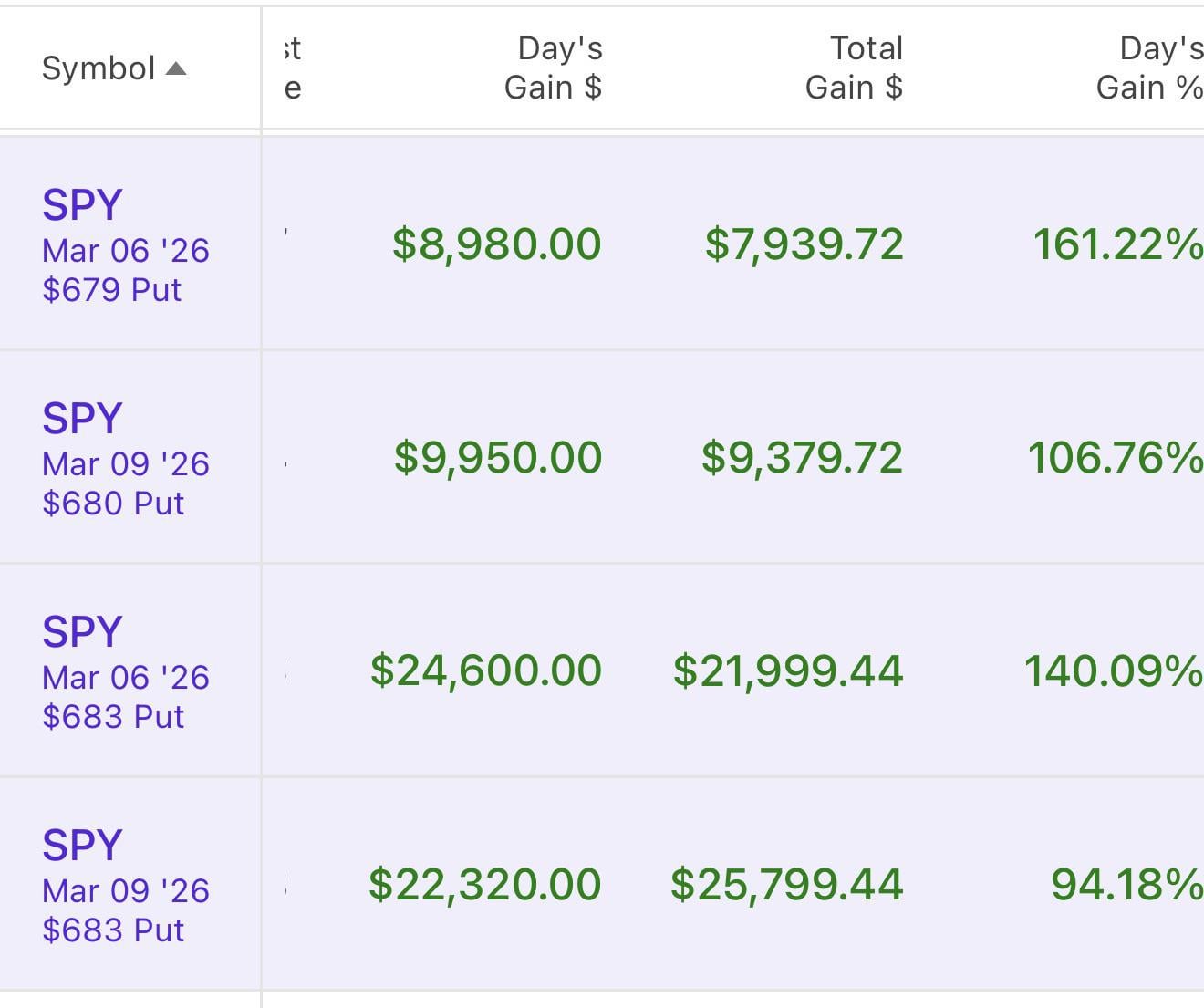The height and width of the screenshot is (1008, 1204).
Task: Click the $8,980.00 day's gain value
Action: pos(497,244)
